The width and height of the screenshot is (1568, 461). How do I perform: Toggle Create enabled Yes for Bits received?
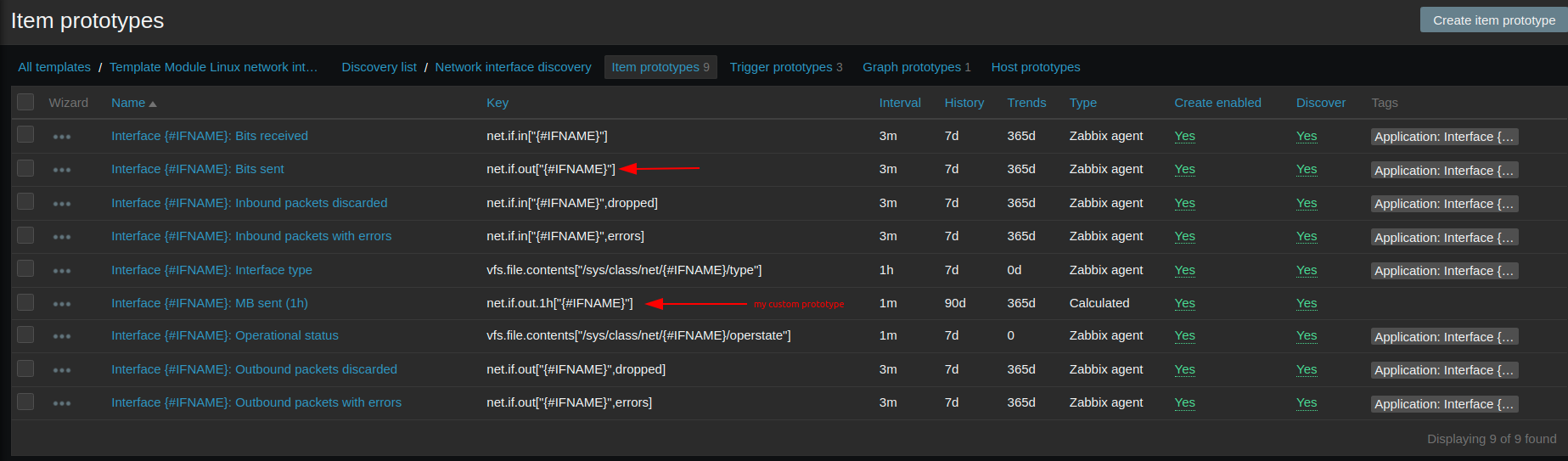(1184, 136)
